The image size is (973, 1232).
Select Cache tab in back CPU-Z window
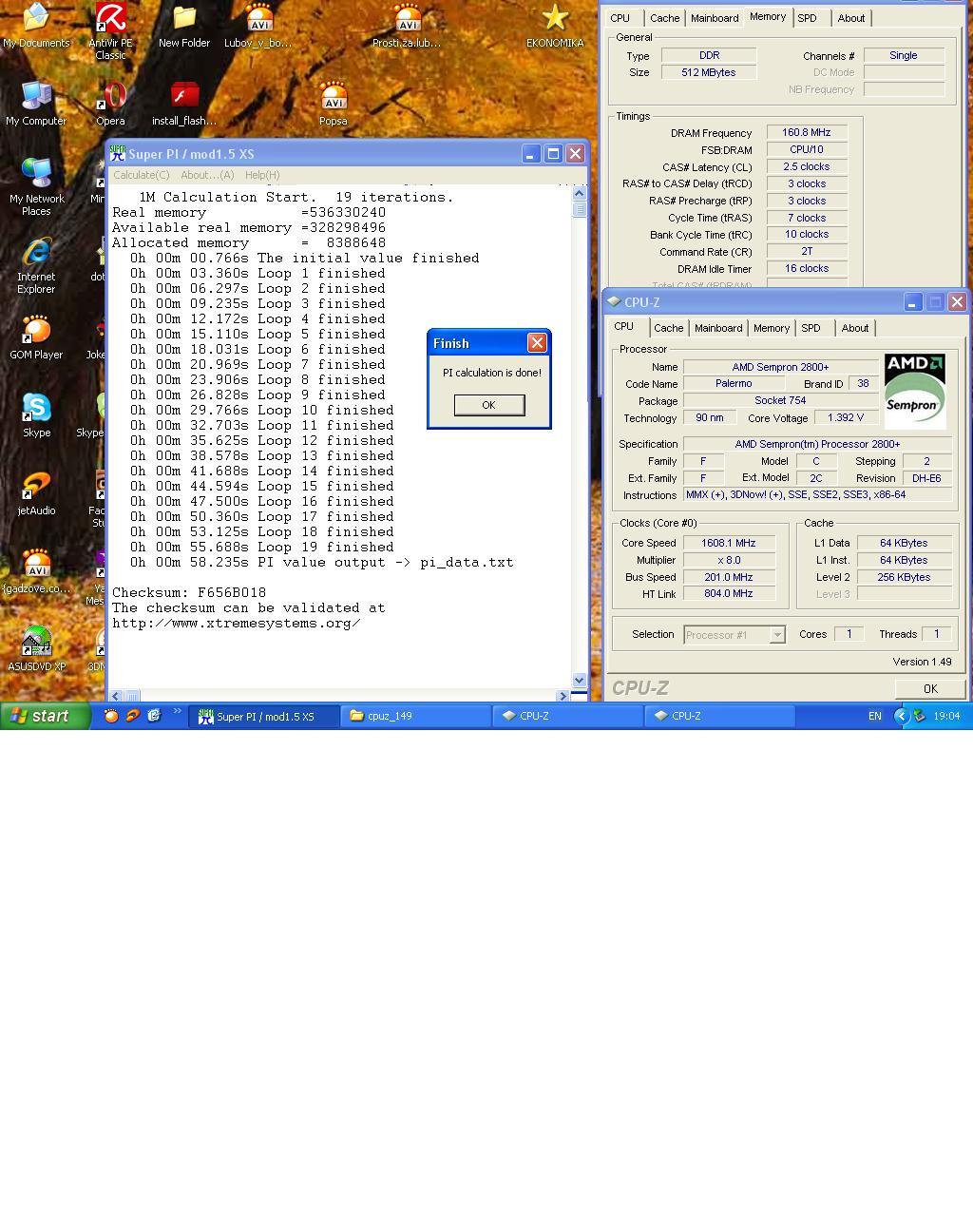(x=664, y=18)
